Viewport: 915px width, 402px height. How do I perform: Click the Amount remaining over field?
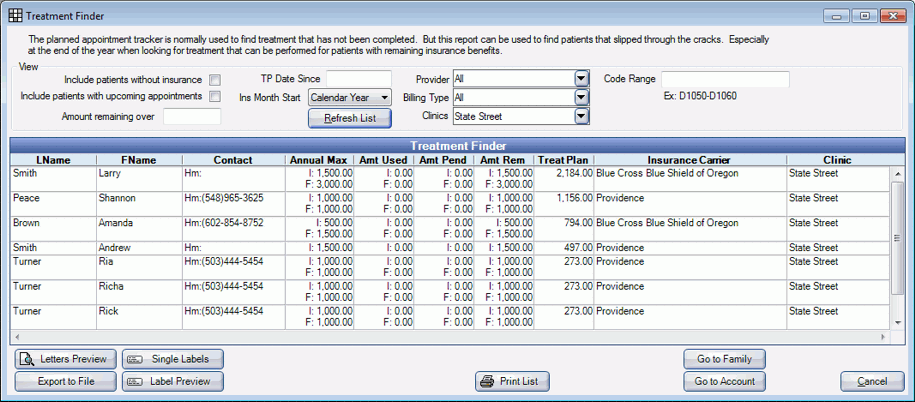[x=192, y=116]
